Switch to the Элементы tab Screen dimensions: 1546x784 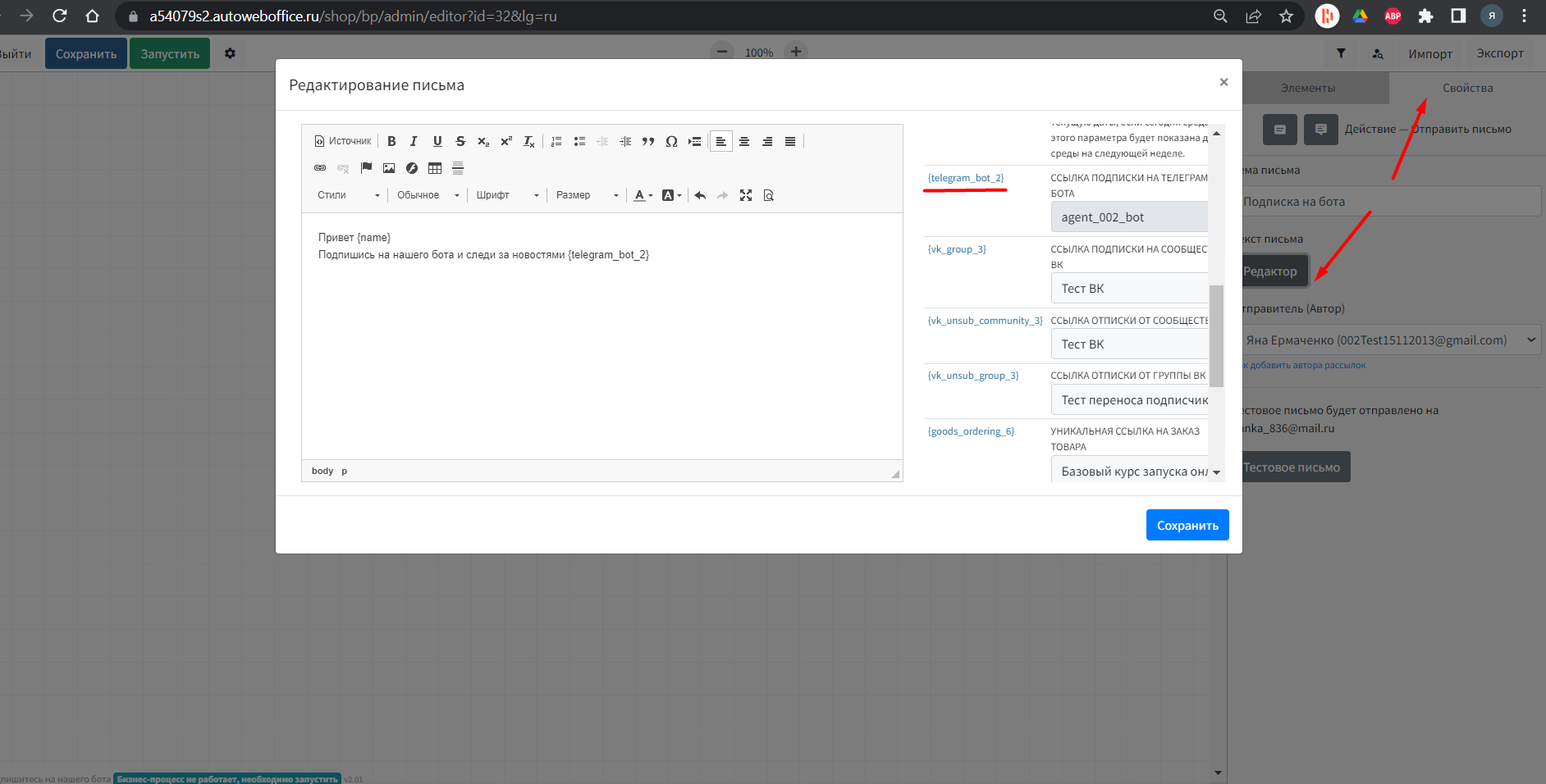coord(1308,88)
